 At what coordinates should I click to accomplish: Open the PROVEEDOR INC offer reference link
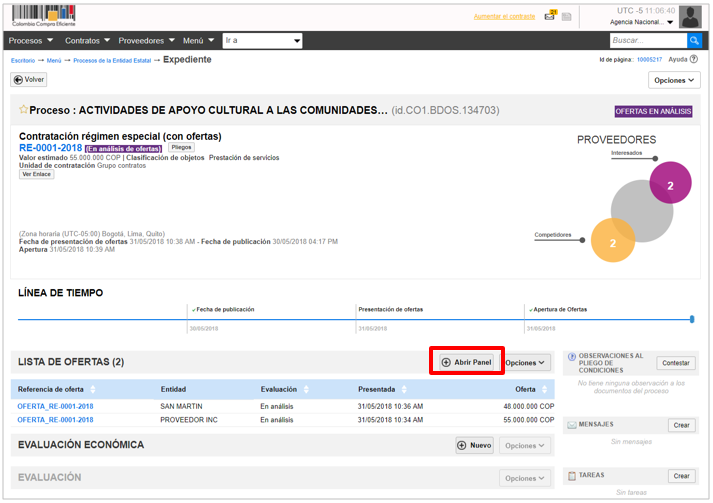[55, 420]
